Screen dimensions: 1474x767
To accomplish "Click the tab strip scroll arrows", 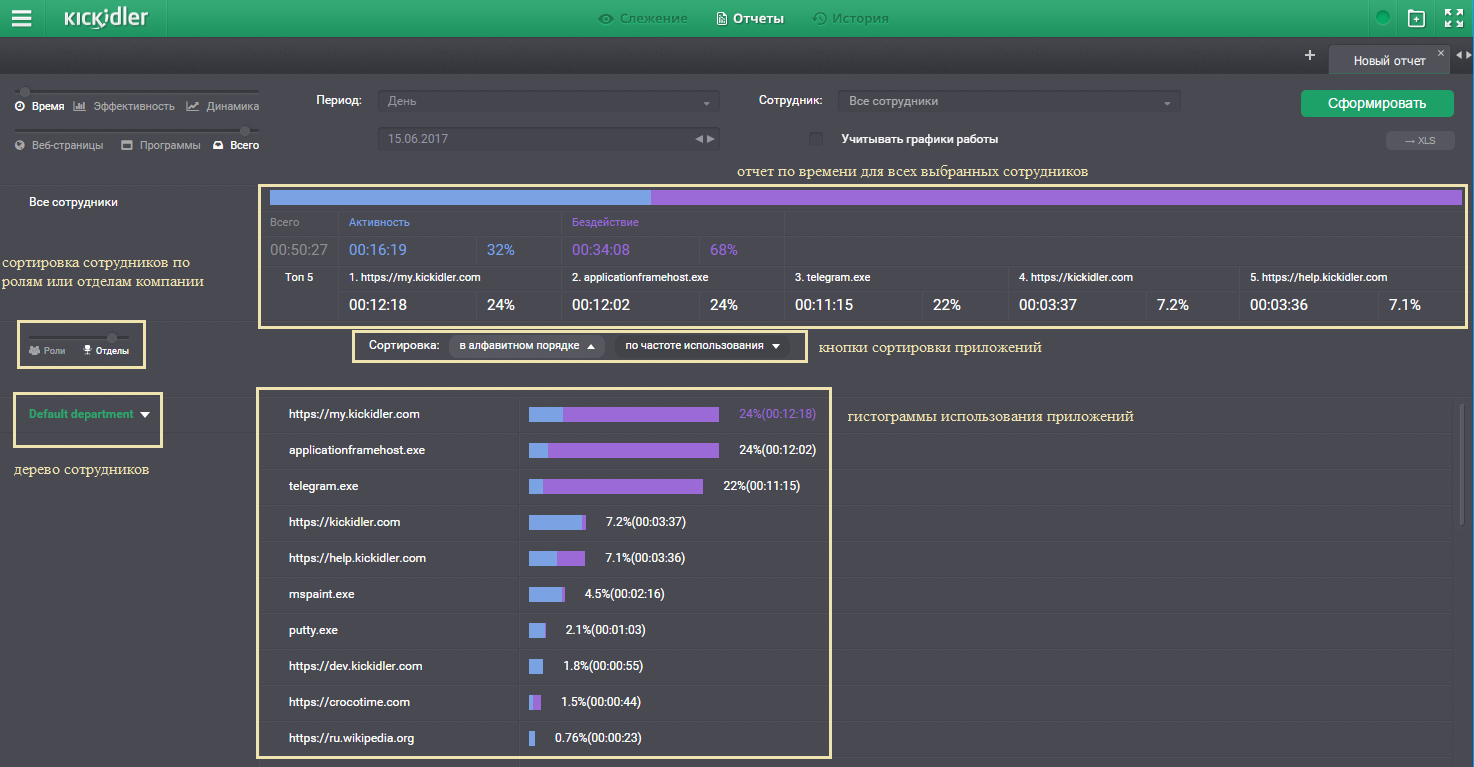I will tap(1464, 55).
